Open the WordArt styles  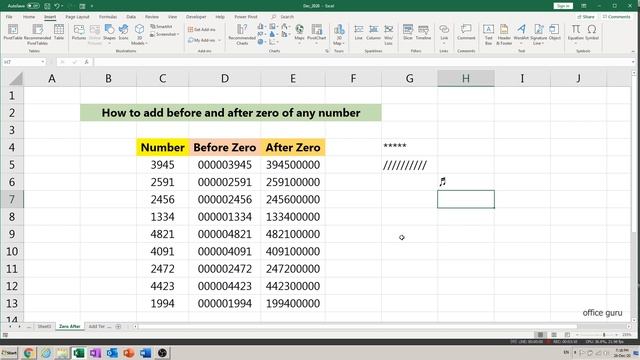[521, 34]
